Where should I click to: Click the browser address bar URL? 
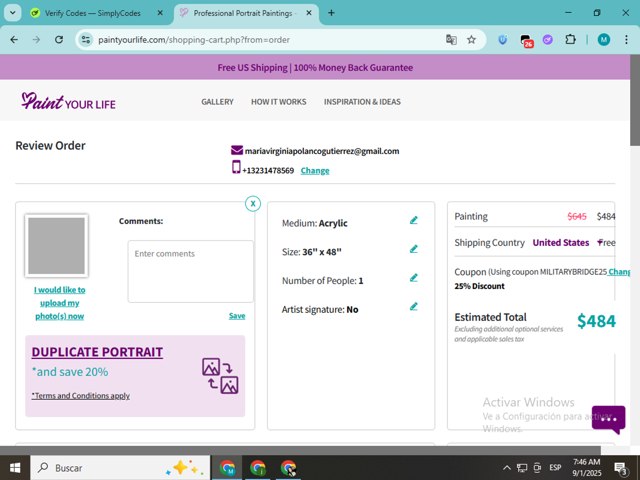tap(194, 40)
